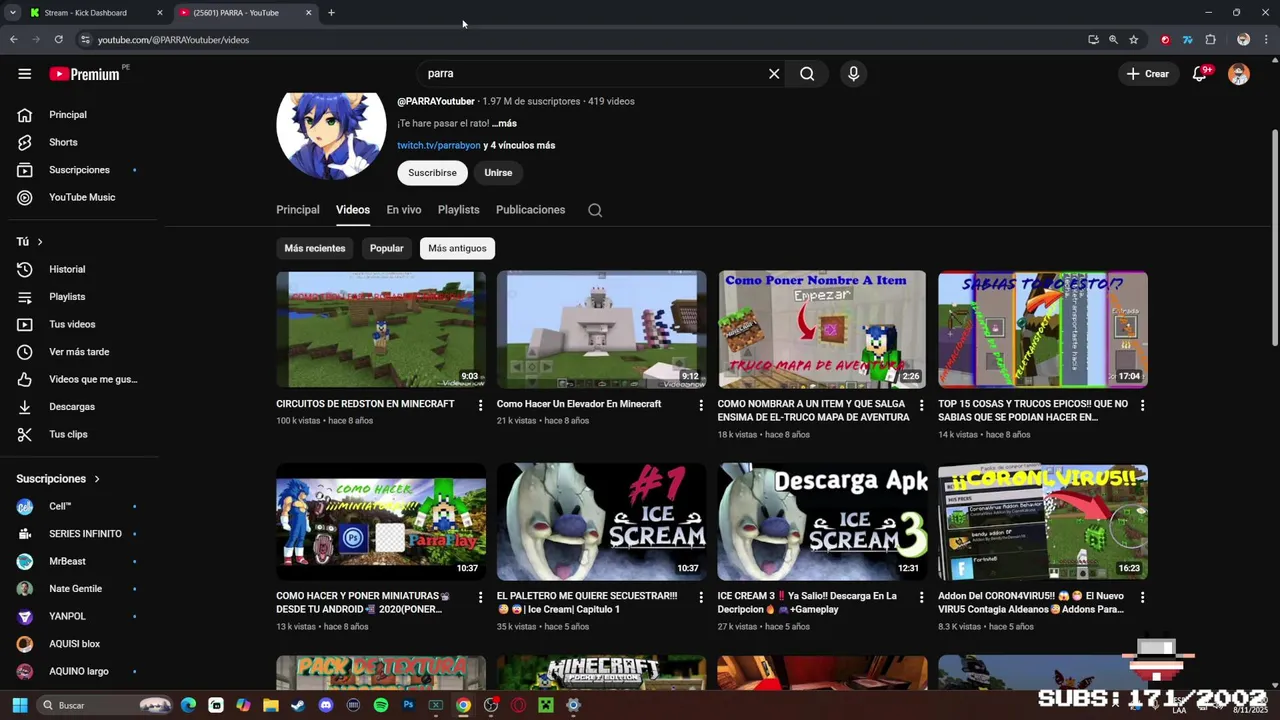The width and height of the screenshot is (1280, 720).
Task: Click the address bar URL
Action: 173,40
